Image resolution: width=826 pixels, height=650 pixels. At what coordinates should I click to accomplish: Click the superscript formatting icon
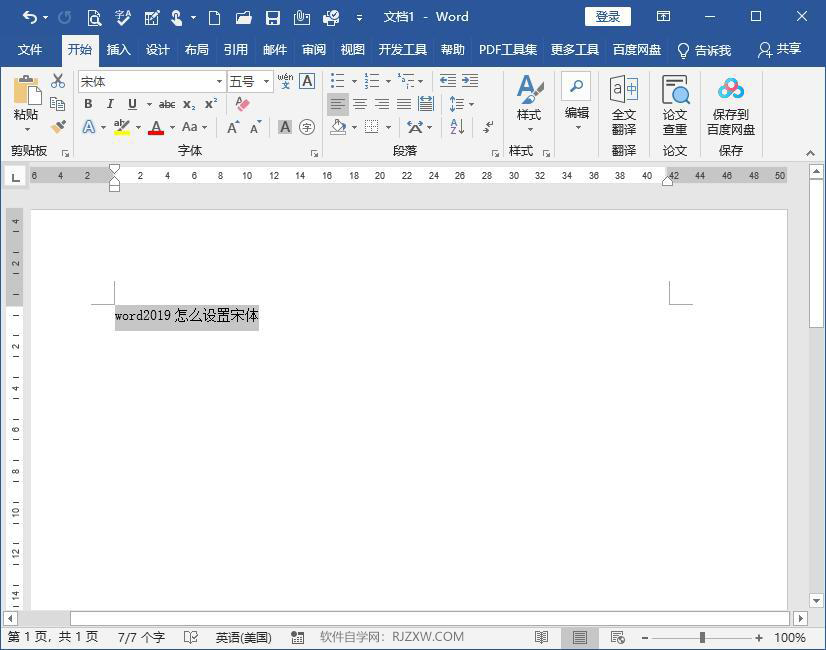pos(210,104)
